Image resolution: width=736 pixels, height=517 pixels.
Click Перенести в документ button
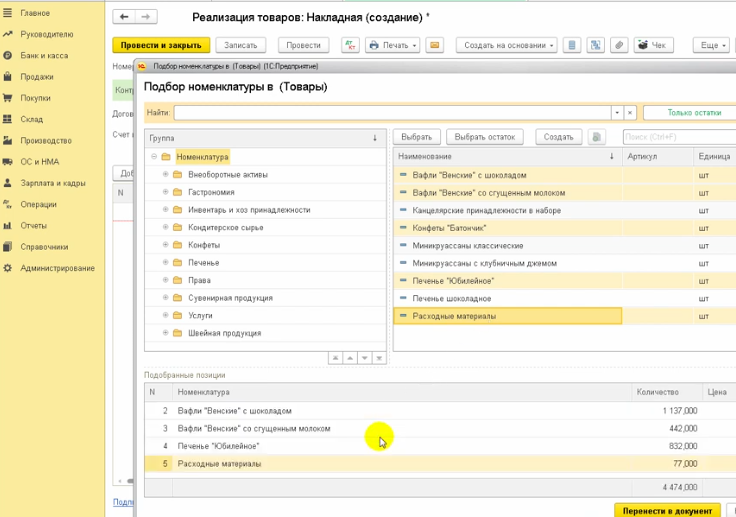(x=667, y=510)
